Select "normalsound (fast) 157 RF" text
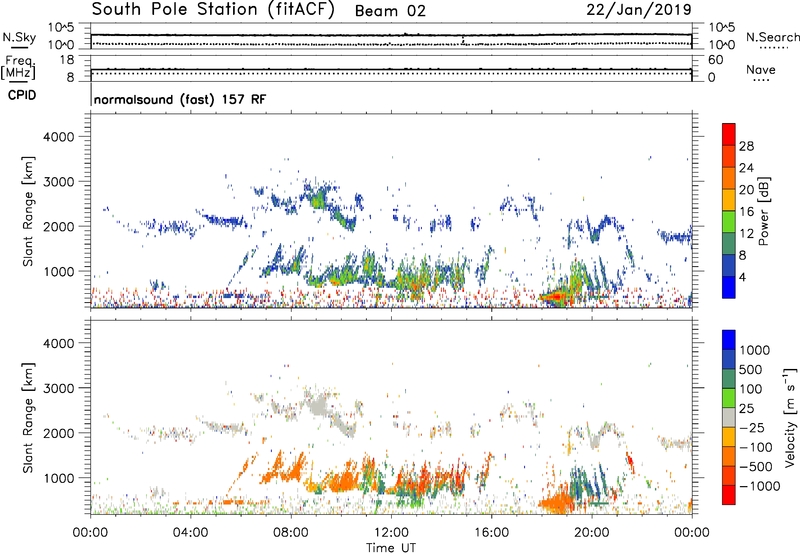The image size is (800, 554). [180, 99]
